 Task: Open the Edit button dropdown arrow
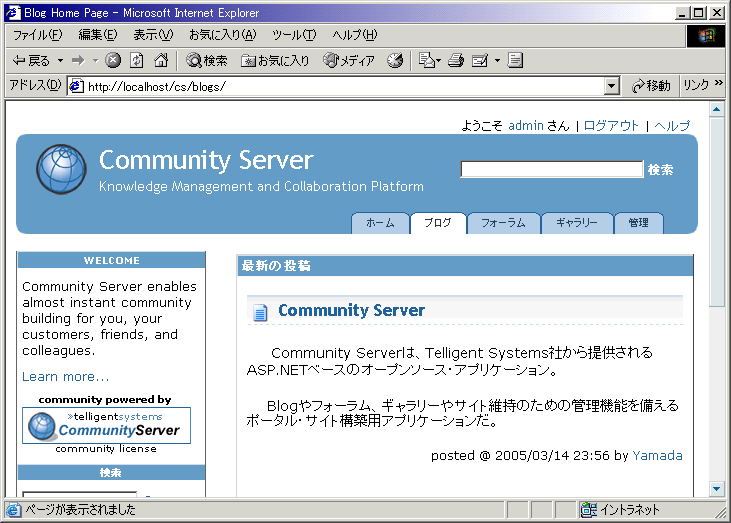pyautogui.click(x=497, y=60)
